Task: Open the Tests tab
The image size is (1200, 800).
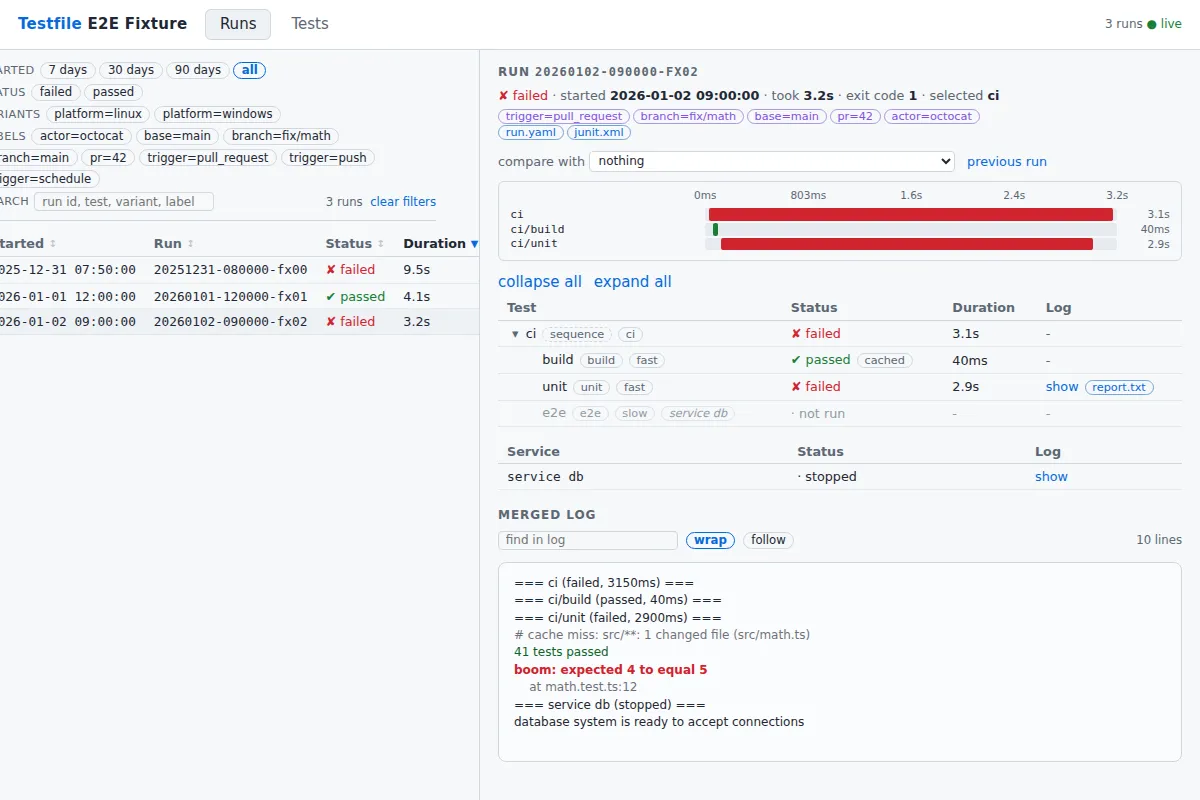Action: click(310, 24)
